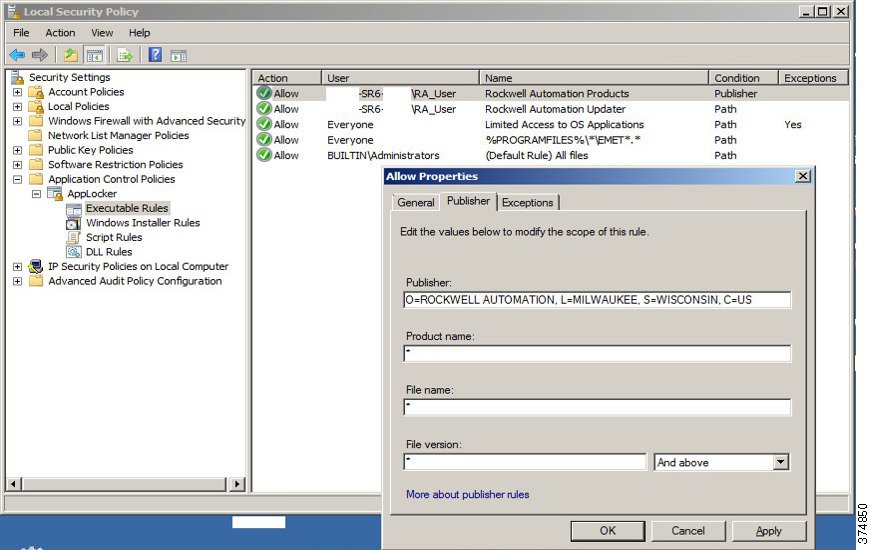Toggle the Show/Hide Console Tree icon

(x=94, y=55)
